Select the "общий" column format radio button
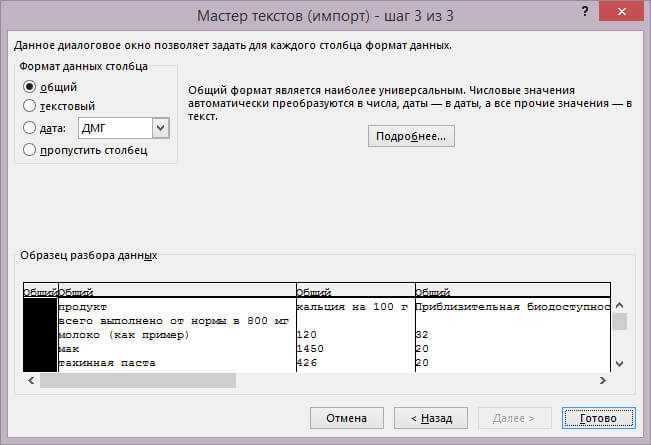651x445 pixels. tap(29, 87)
